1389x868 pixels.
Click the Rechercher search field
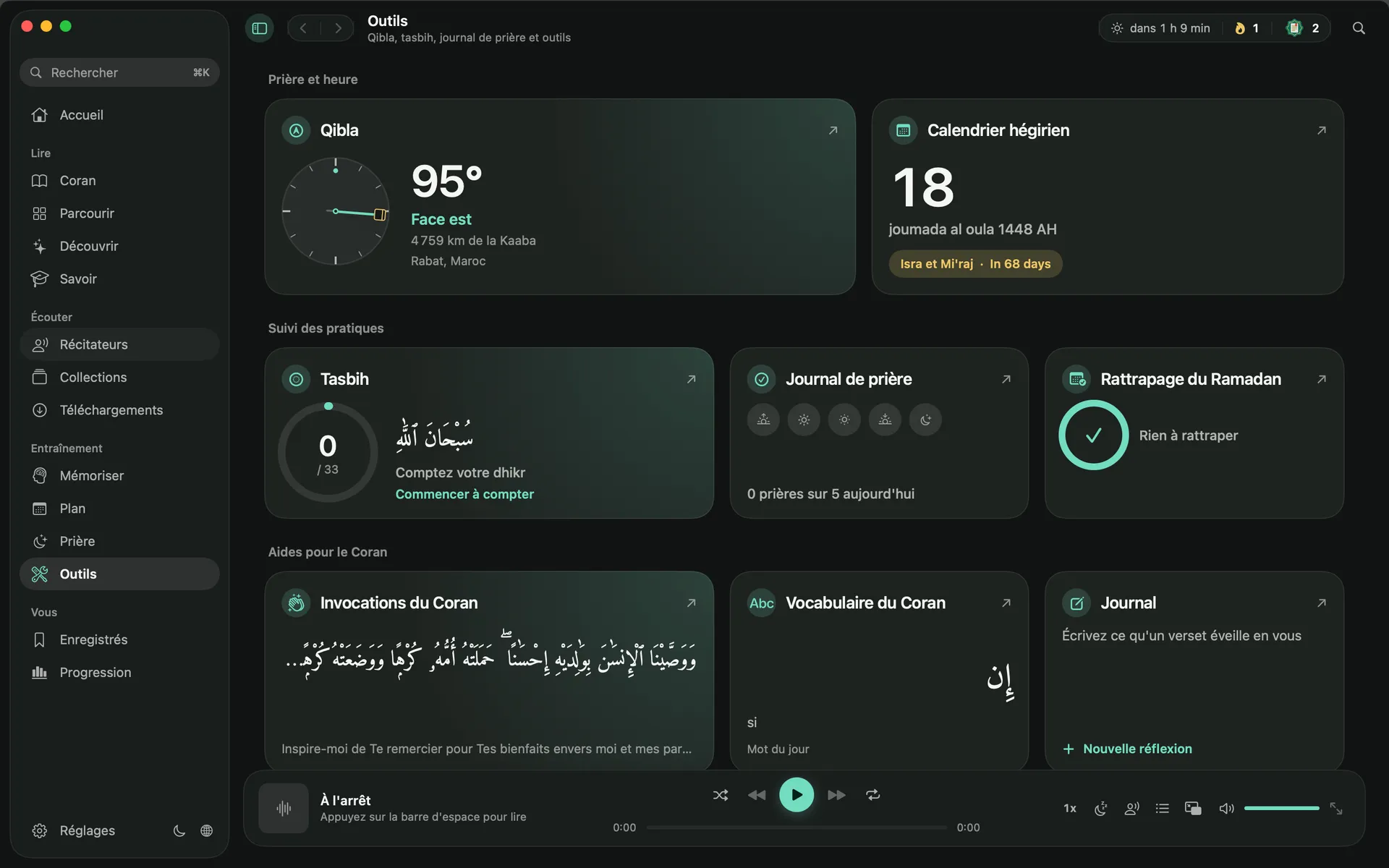tap(119, 72)
